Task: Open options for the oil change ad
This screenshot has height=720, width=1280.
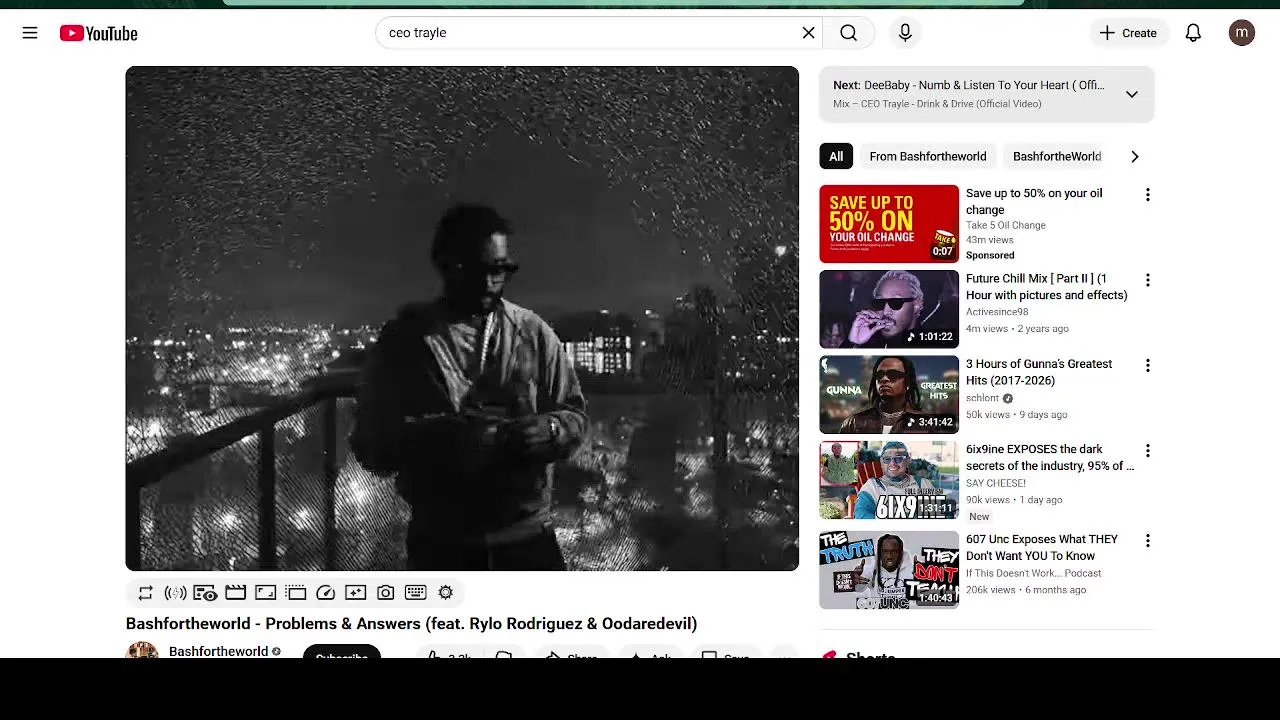Action: (1147, 195)
